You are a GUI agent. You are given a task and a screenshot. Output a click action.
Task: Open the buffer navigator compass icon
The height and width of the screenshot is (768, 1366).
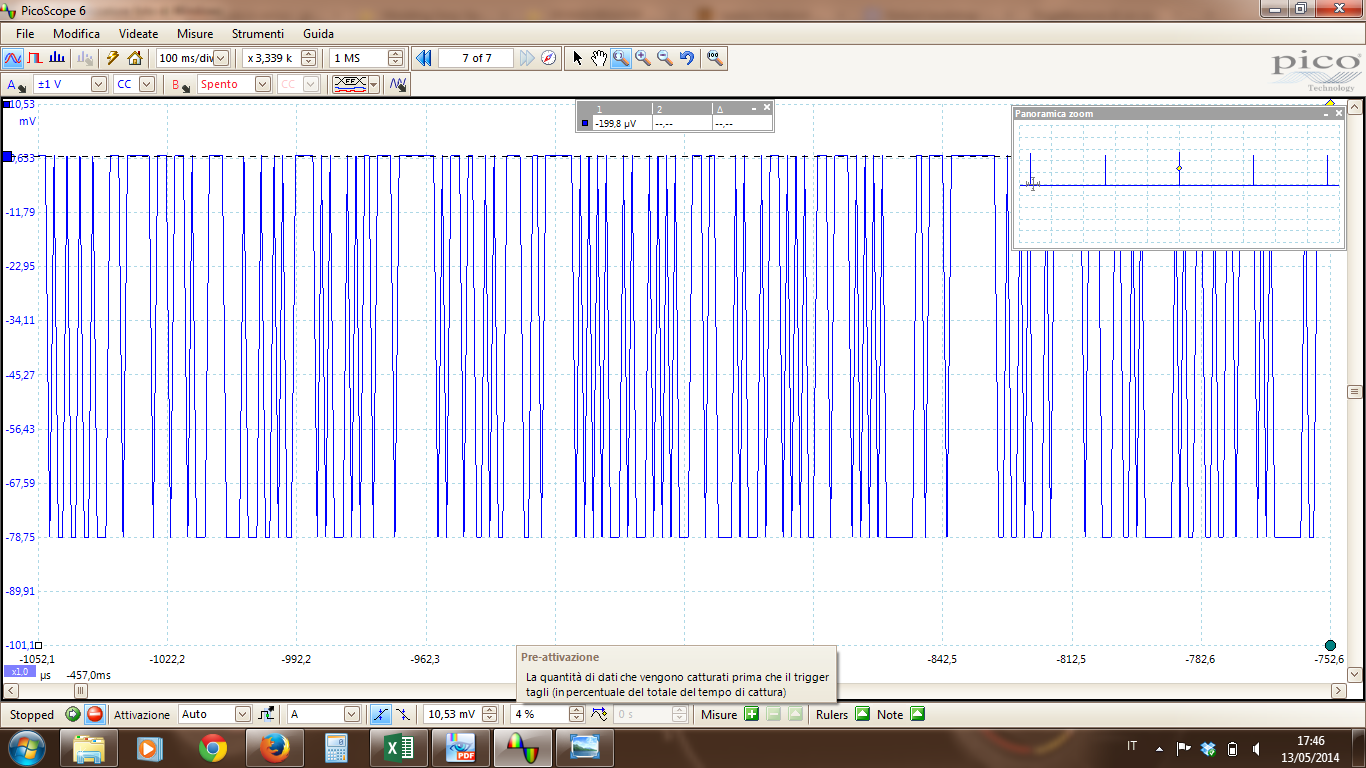tap(549, 58)
